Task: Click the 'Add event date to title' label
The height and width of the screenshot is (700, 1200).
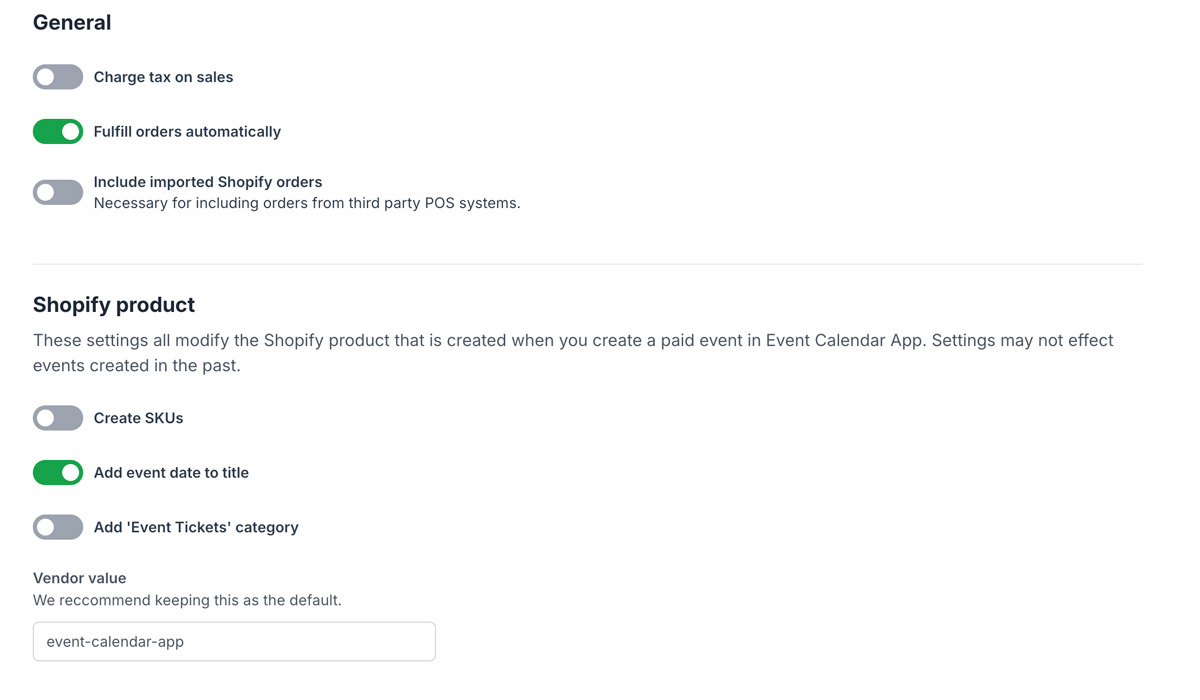Action: click(171, 472)
